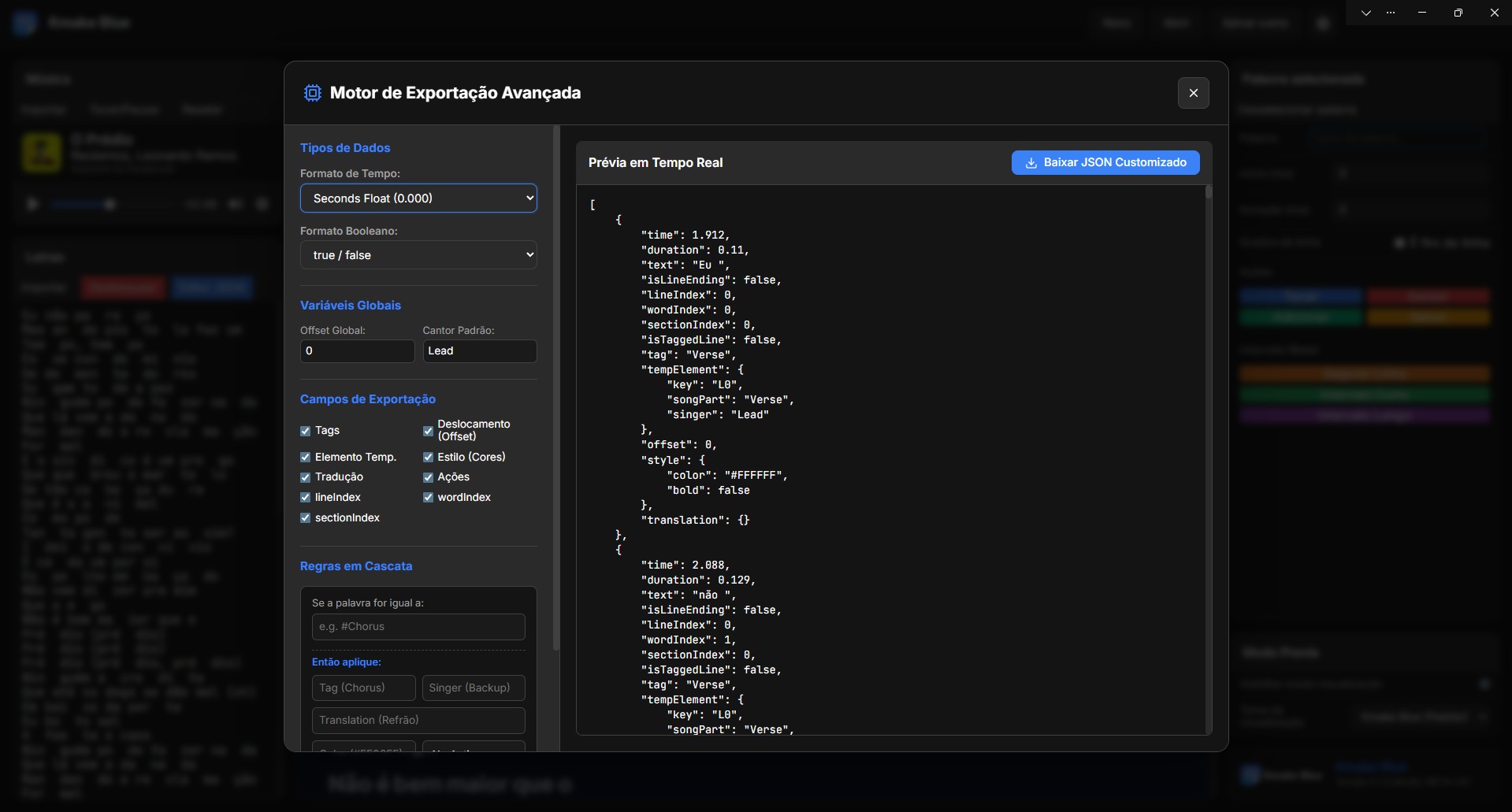This screenshot has width=1512, height=812.
Task: Disable the Tradução export field
Action: click(x=305, y=477)
